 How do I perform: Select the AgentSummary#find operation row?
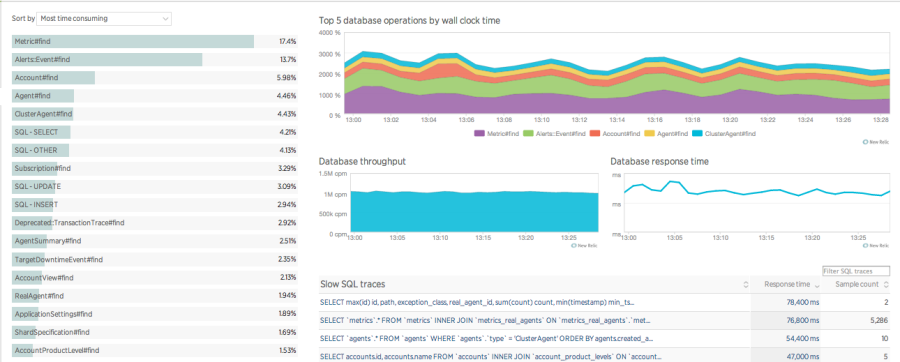click(154, 242)
